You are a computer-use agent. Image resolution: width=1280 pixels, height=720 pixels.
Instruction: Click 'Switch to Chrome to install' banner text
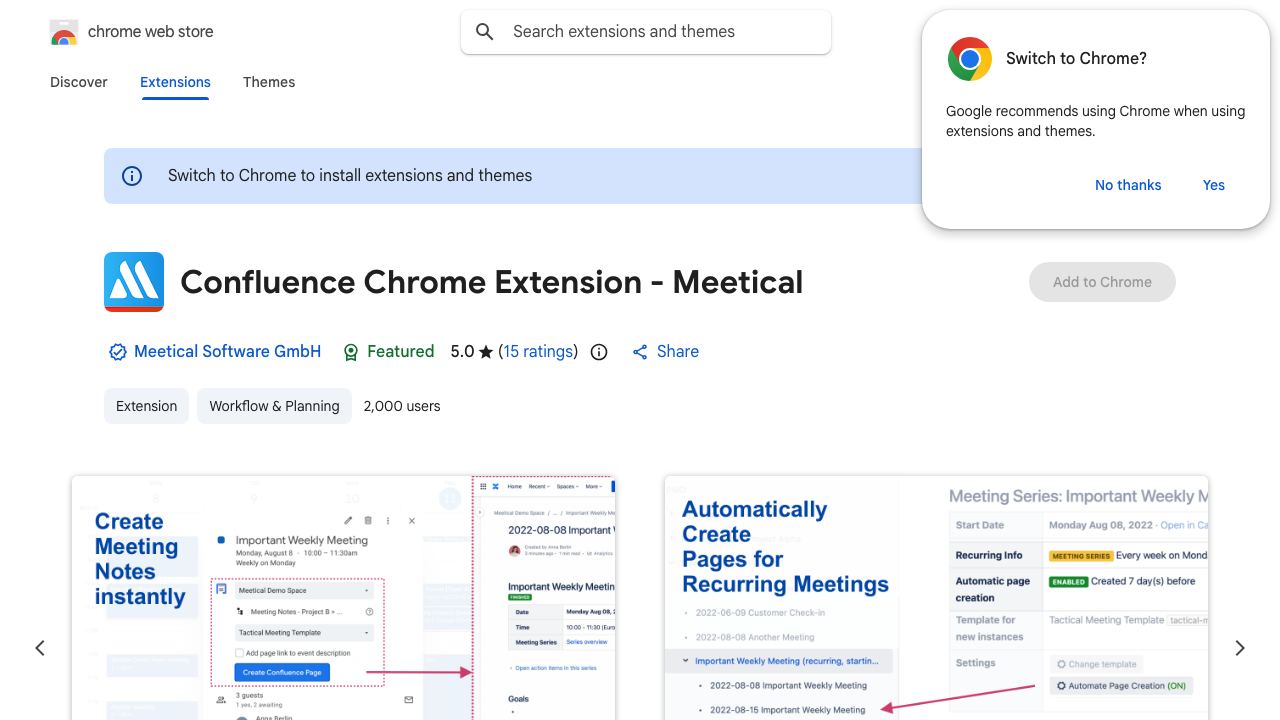pos(350,176)
